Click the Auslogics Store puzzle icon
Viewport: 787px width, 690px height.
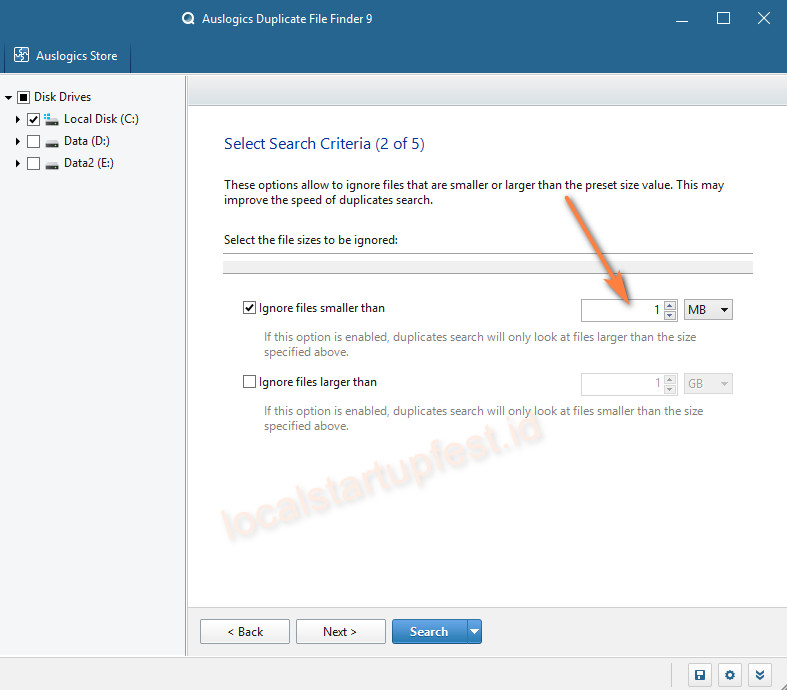tap(21, 55)
